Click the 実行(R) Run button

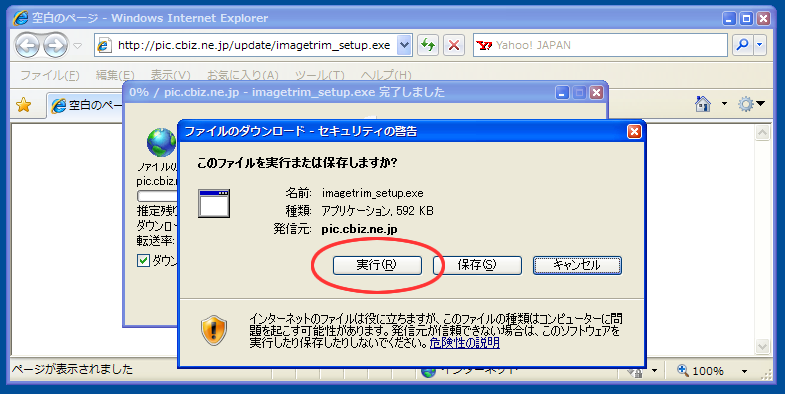377,265
